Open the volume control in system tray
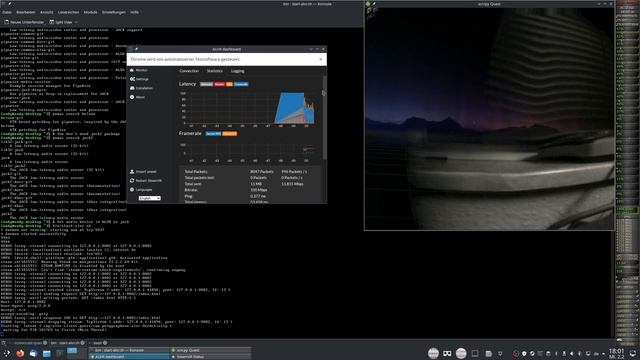This screenshot has width=640, height=360. click(571, 353)
